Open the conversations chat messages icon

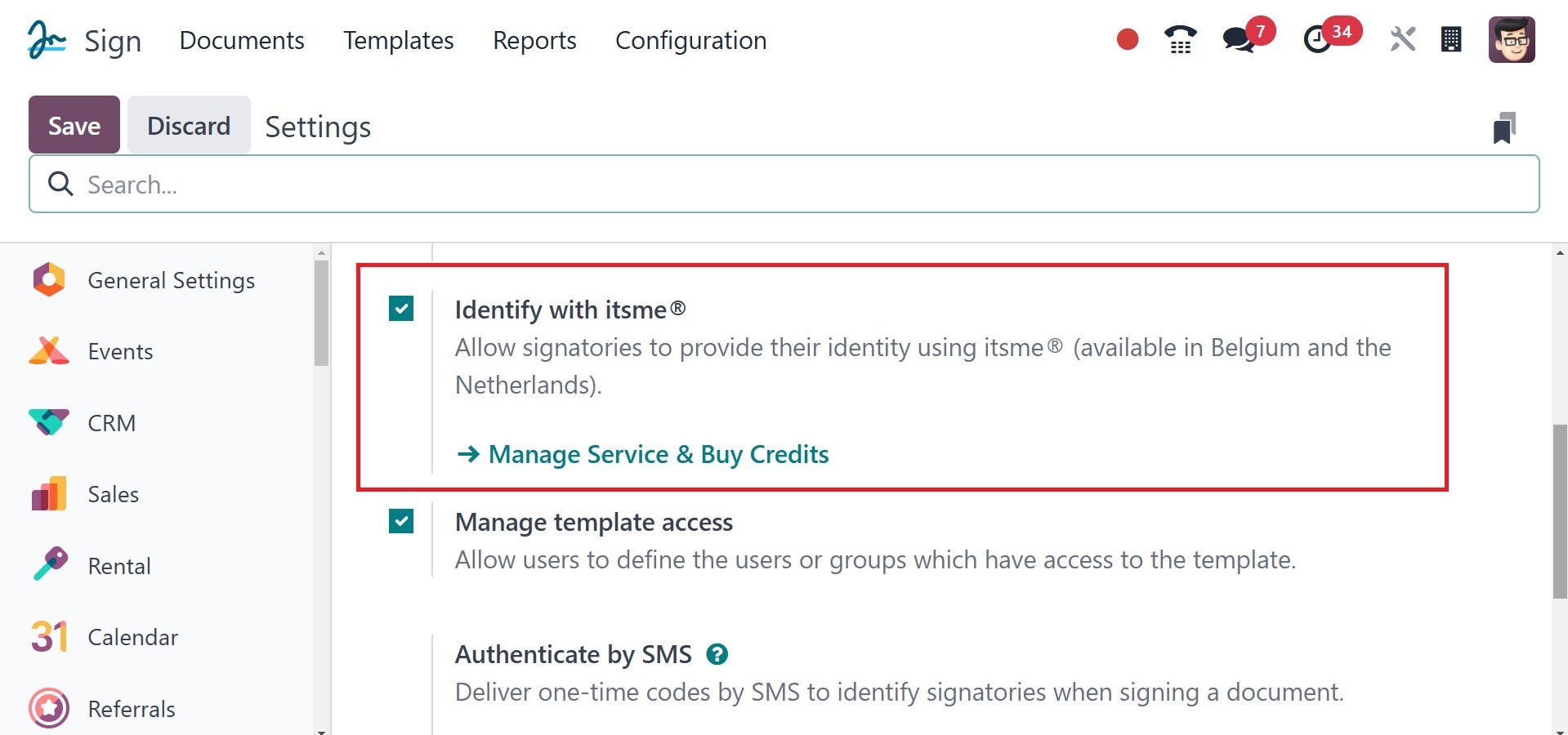1239,39
